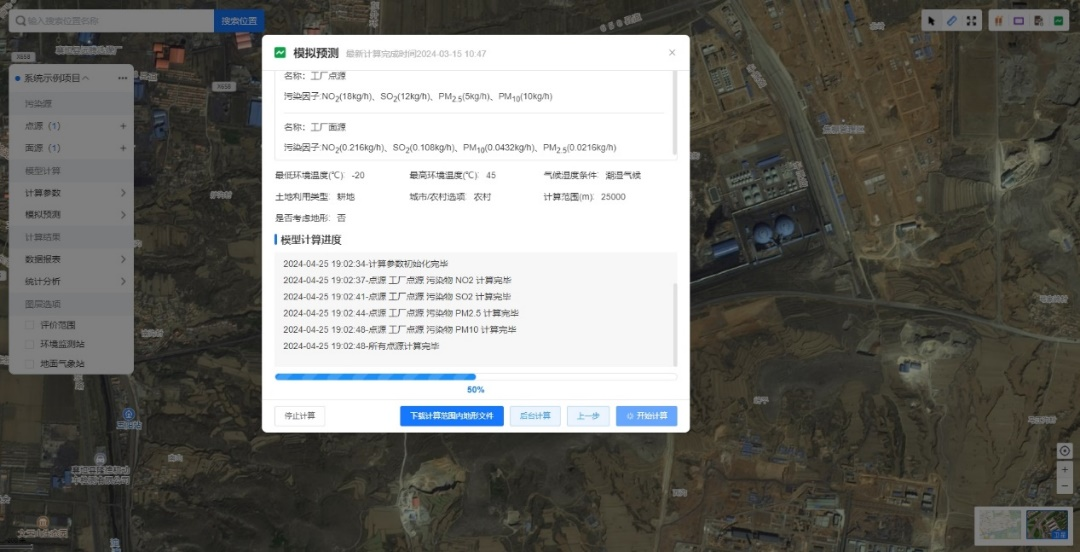Click the blue ruler measure tool
This screenshot has height=552, width=1080.
click(951, 20)
